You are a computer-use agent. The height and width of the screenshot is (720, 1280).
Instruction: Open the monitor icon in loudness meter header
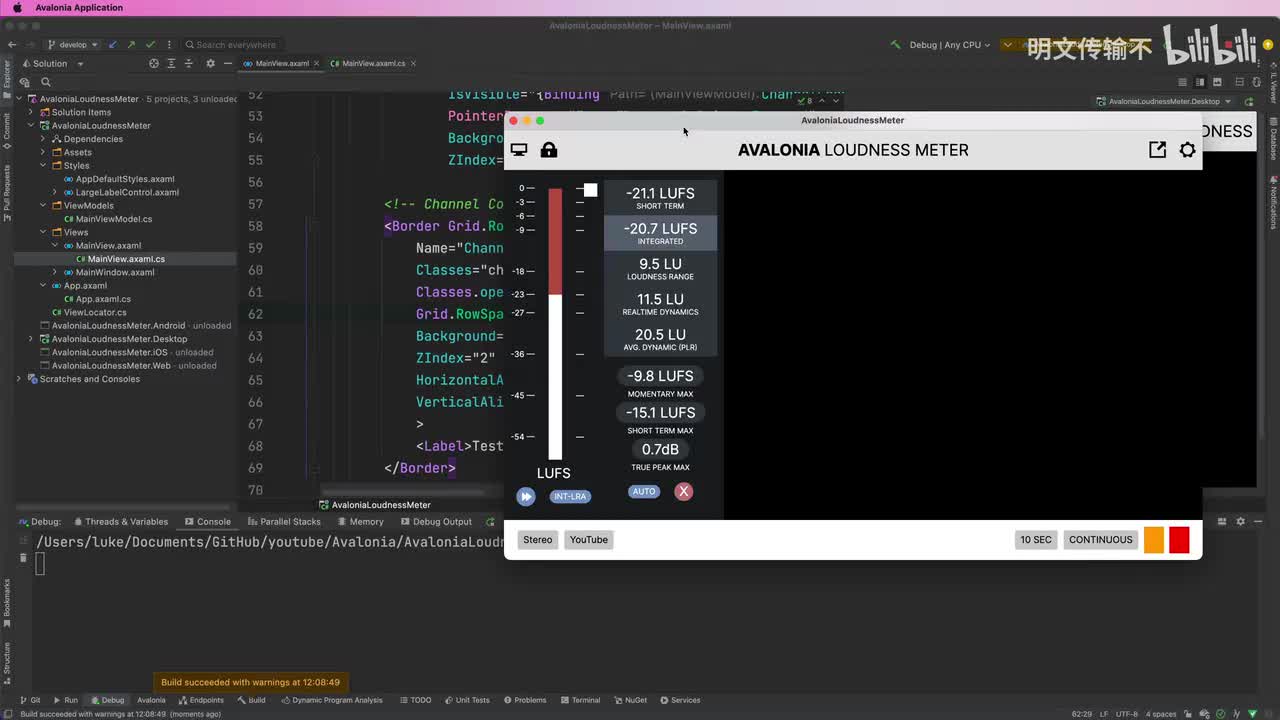(519, 150)
